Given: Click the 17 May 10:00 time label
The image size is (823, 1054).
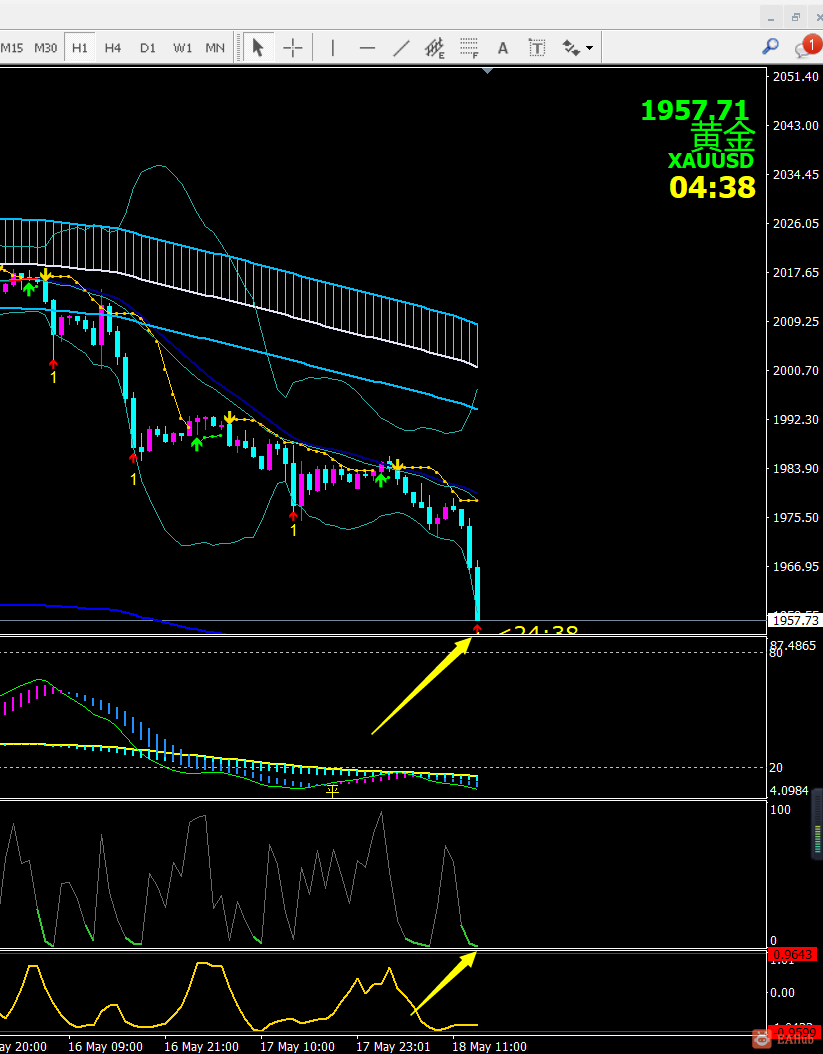Looking at the screenshot, I should (297, 1047).
